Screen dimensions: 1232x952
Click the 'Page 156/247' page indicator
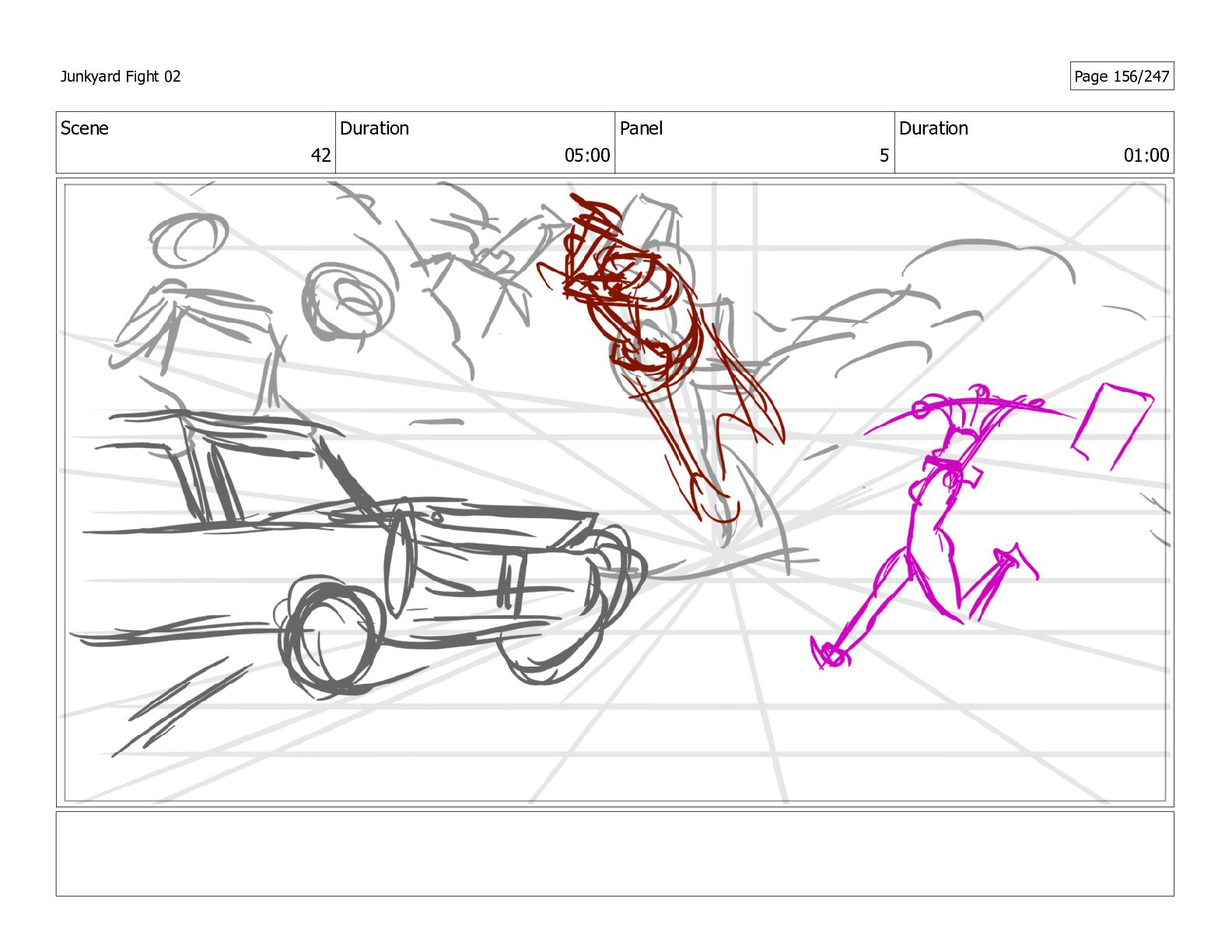pyautogui.click(x=1122, y=76)
